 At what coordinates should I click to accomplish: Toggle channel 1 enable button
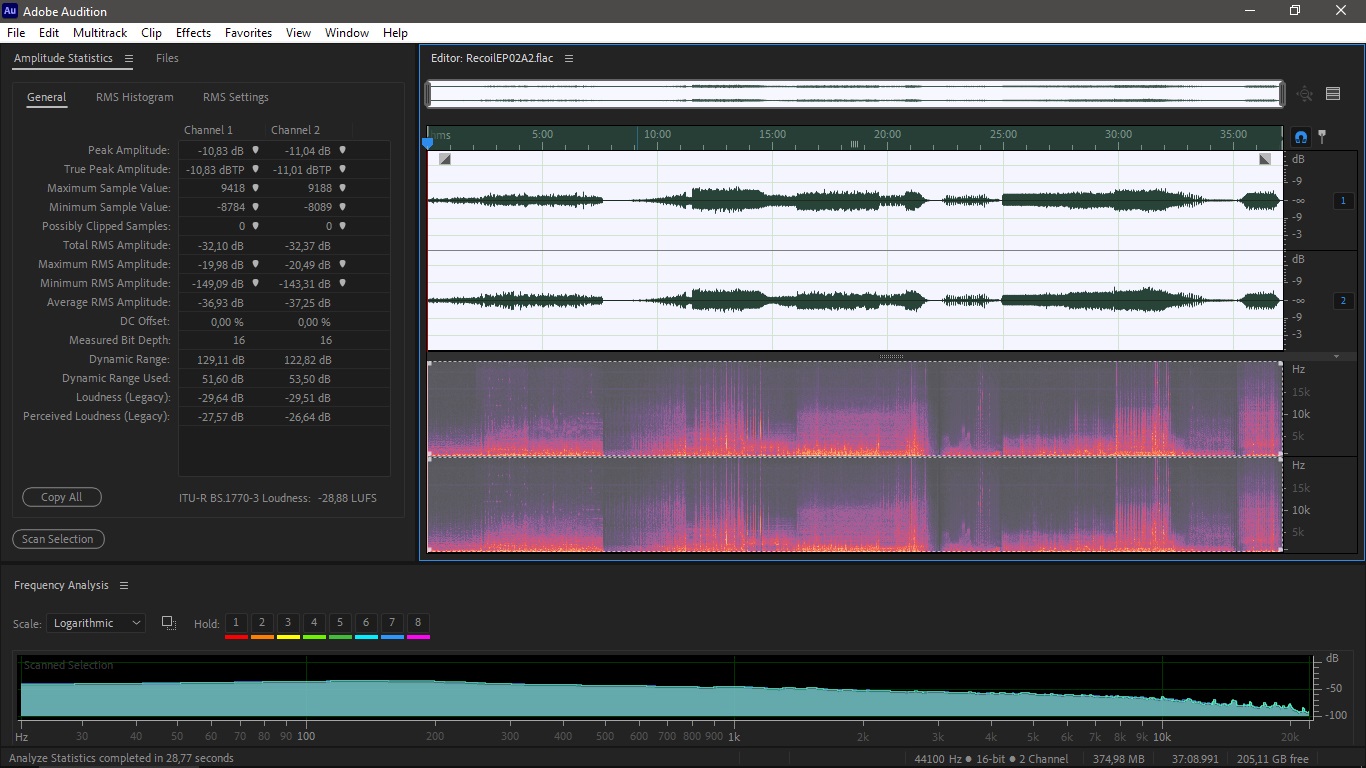1344,201
